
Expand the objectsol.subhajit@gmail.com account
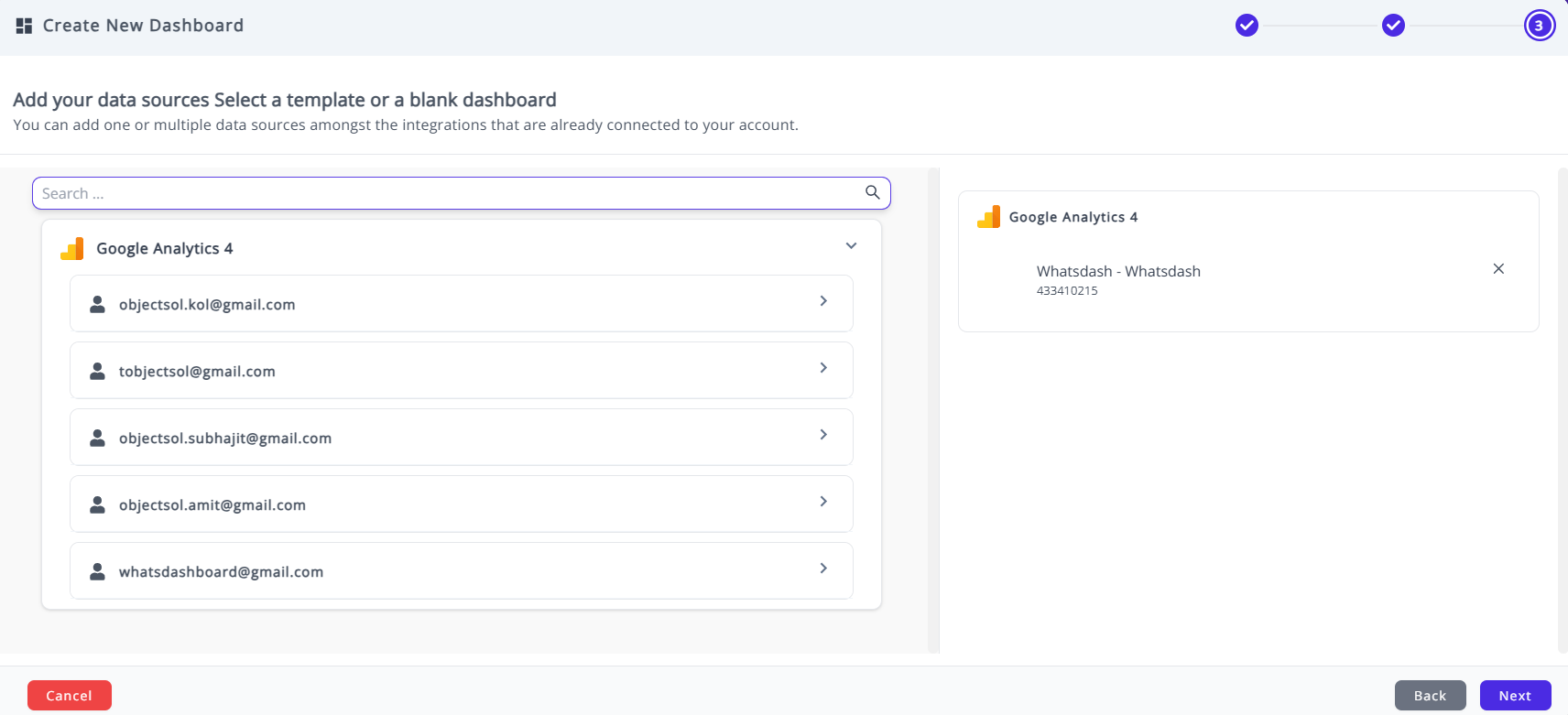823,435
